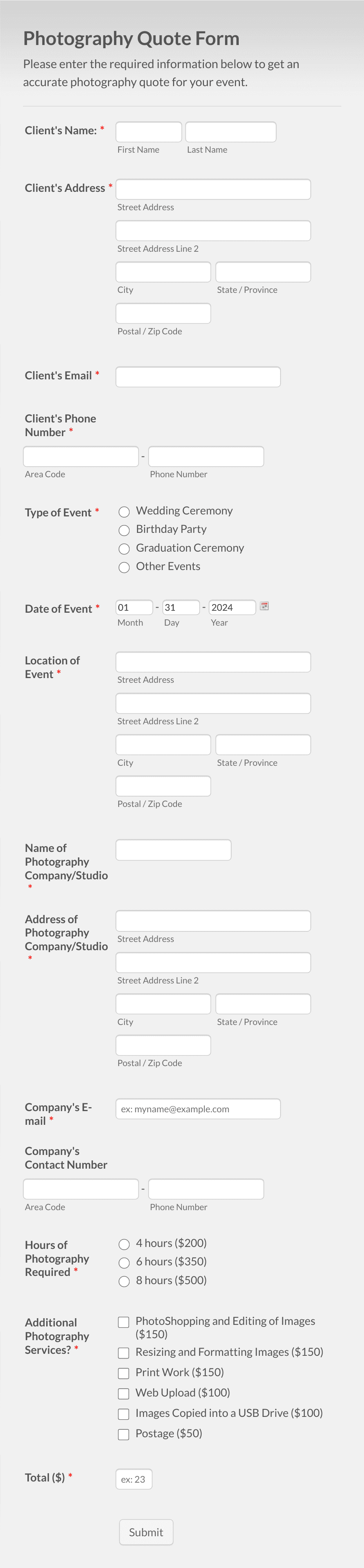Check PhotoShopping and Editing of Images

[124, 1321]
